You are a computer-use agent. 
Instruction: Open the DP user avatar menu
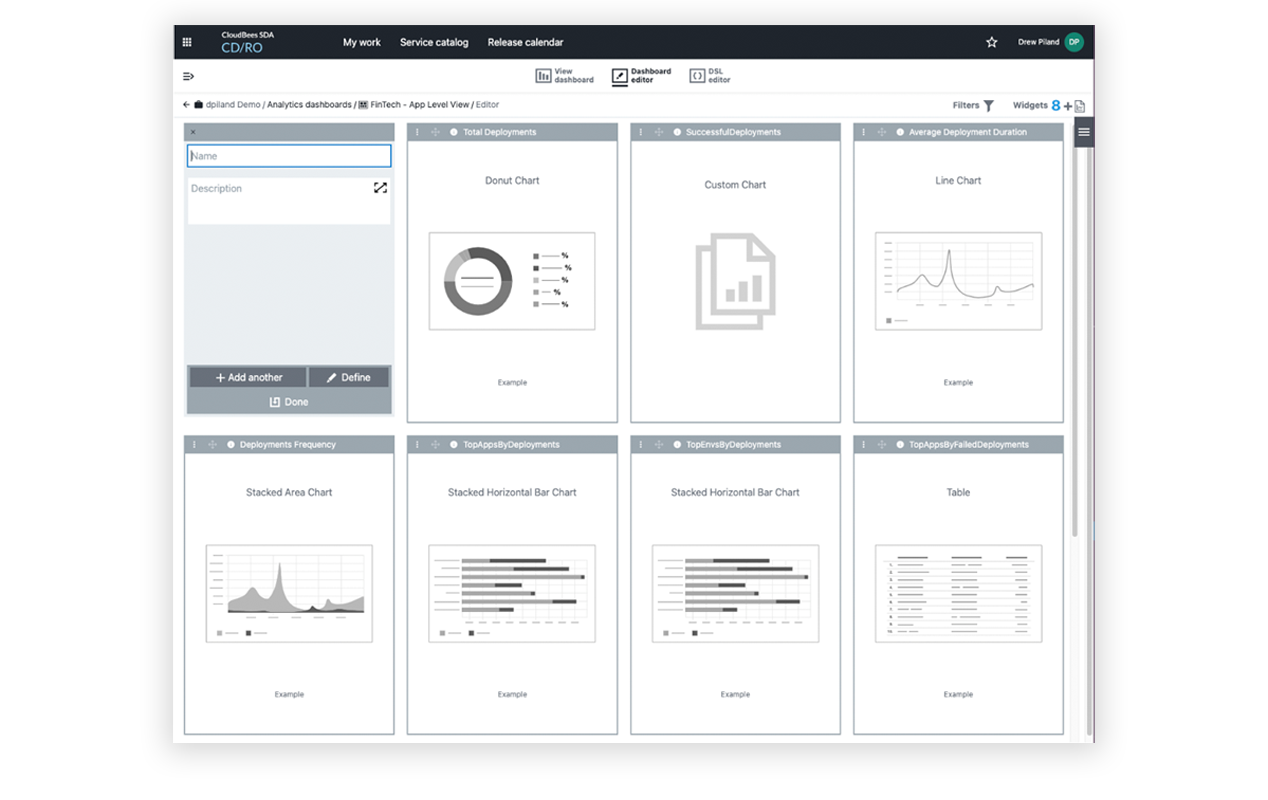pos(1074,42)
